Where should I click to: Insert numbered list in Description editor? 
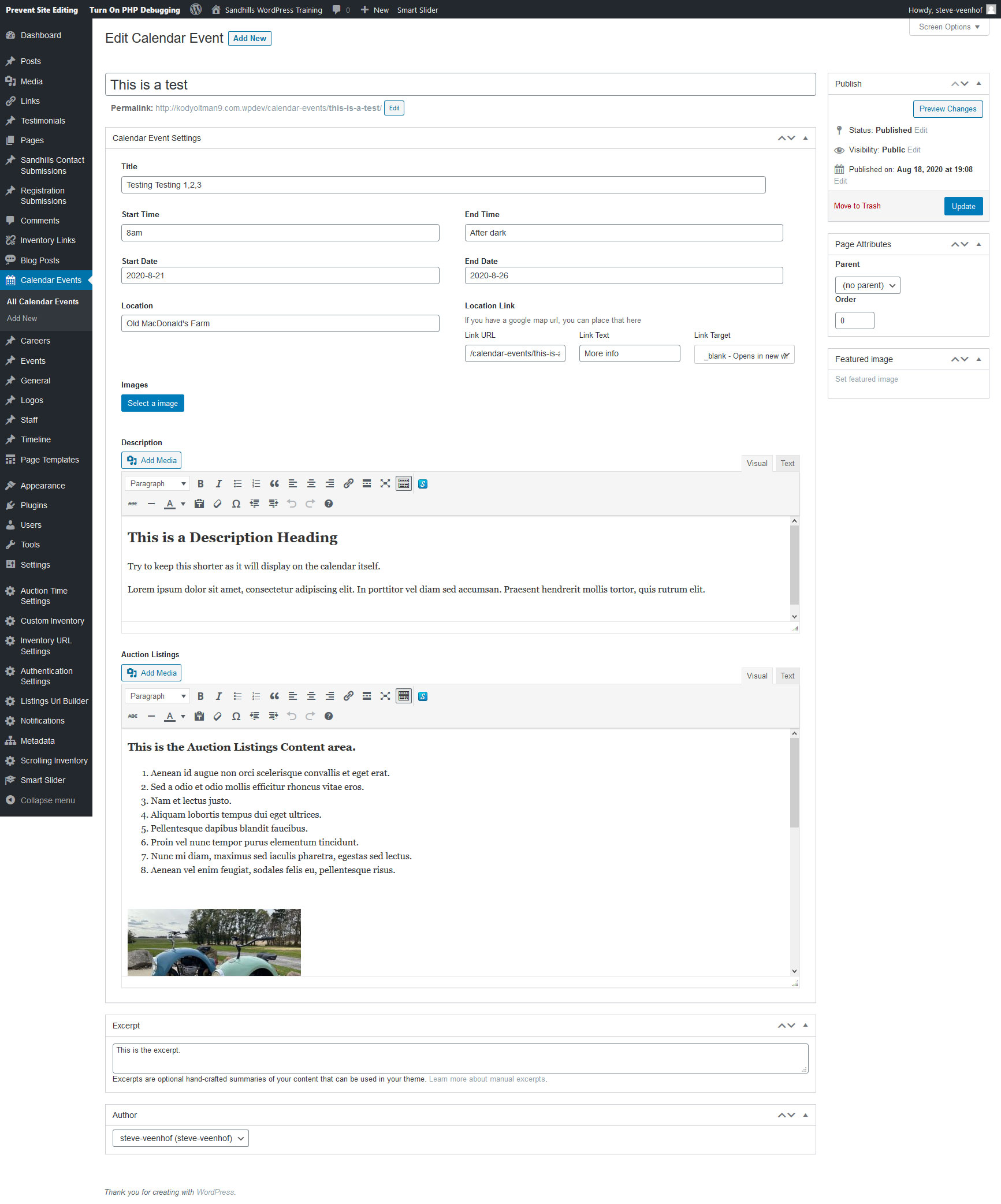[256, 484]
